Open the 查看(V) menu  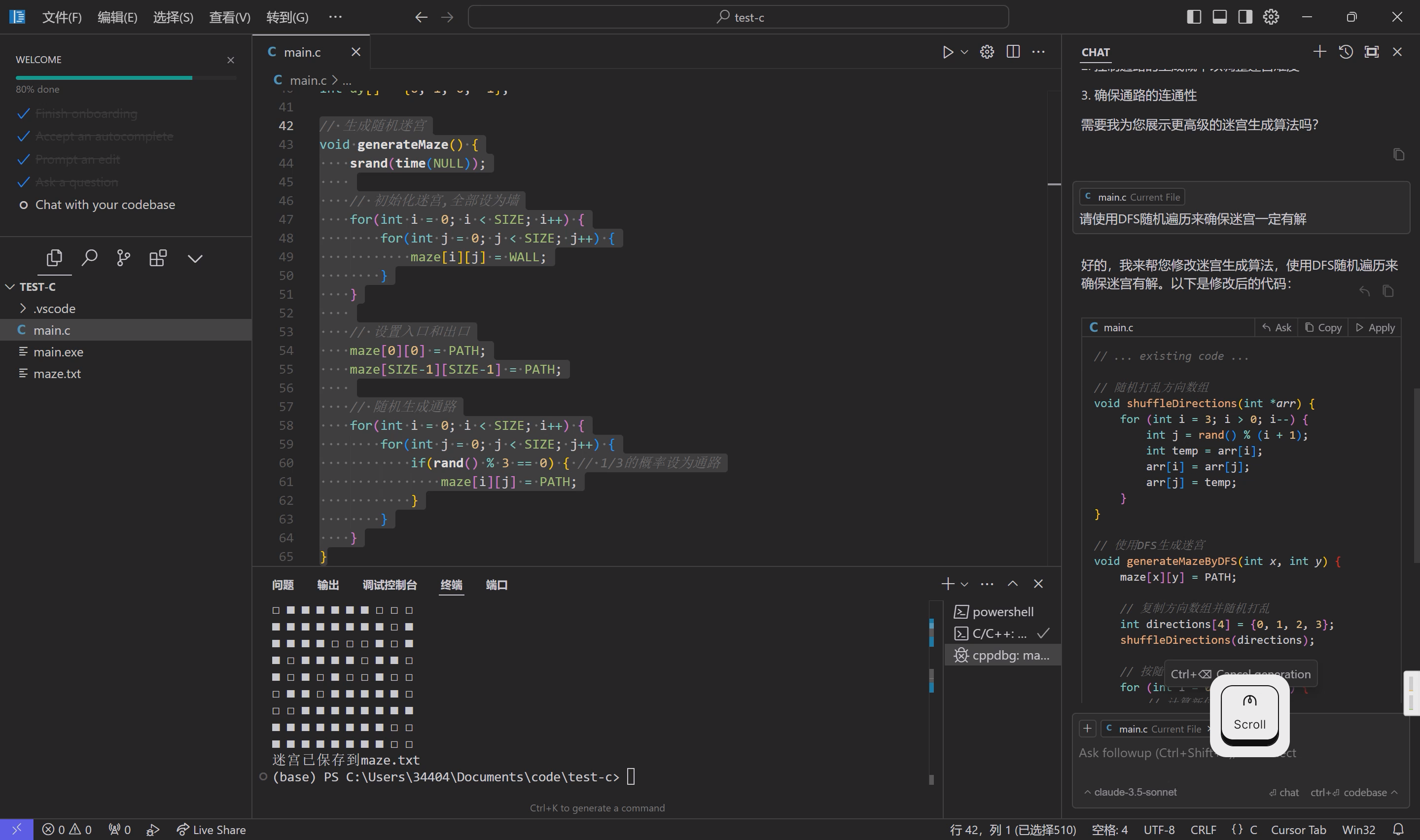click(x=230, y=17)
